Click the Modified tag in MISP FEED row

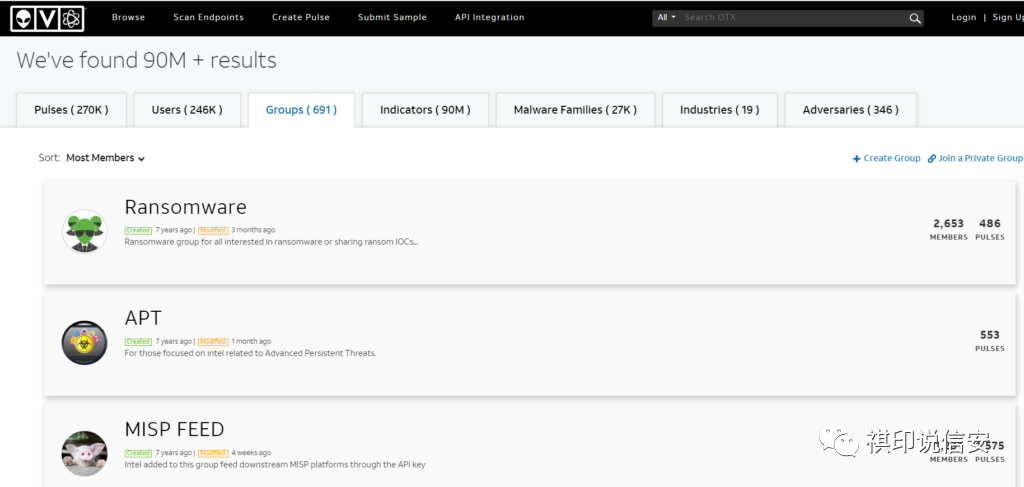(x=213, y=453)
